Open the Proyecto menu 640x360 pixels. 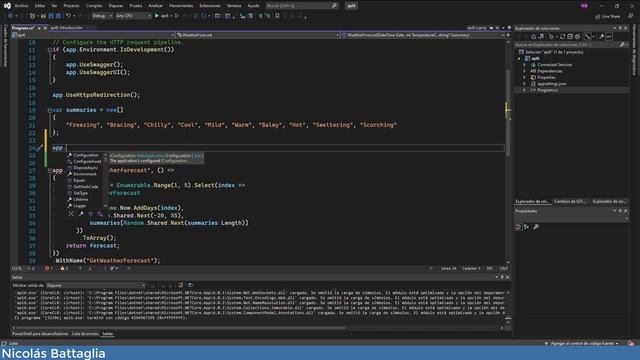[71, 6]
